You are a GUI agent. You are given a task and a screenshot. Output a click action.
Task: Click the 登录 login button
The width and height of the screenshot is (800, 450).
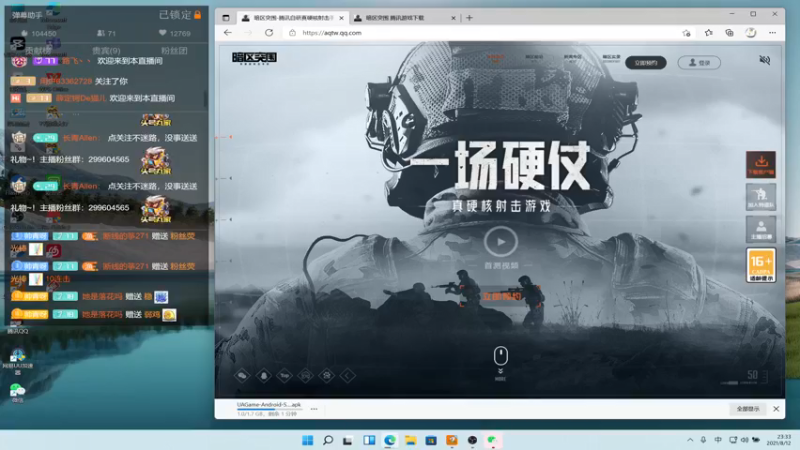pos(699,63)
